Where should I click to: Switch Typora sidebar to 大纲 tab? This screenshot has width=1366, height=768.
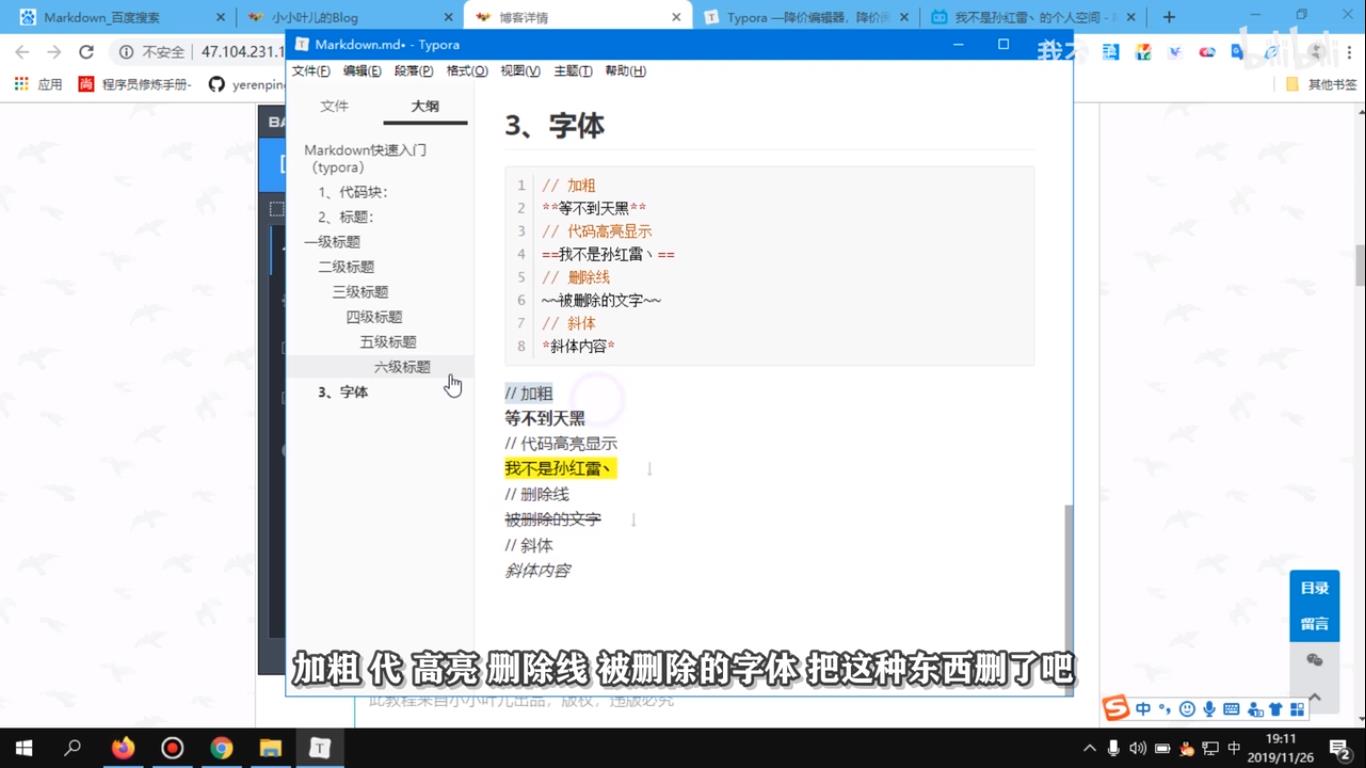(425, 106)
